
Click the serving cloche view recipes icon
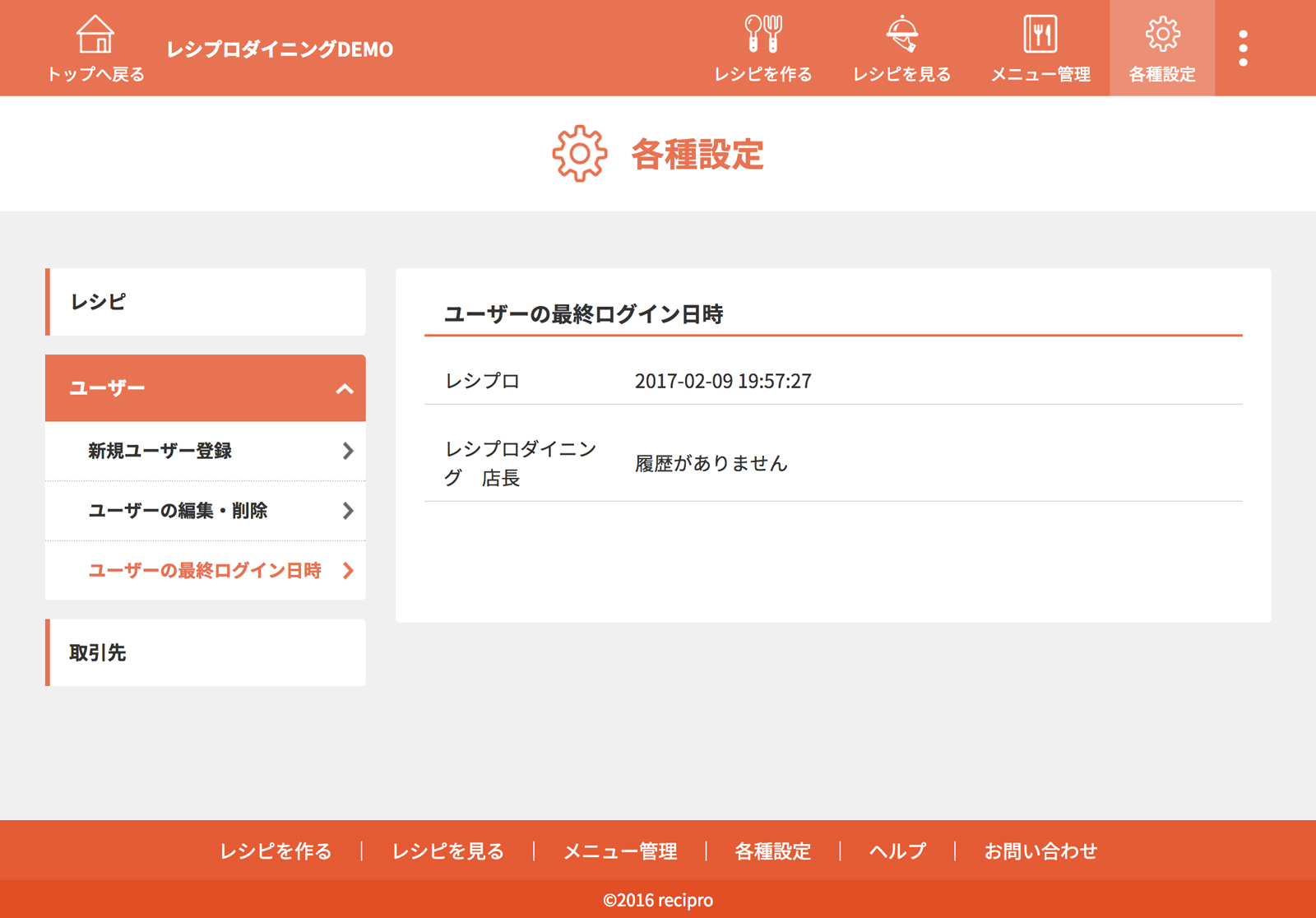point(901,35)
